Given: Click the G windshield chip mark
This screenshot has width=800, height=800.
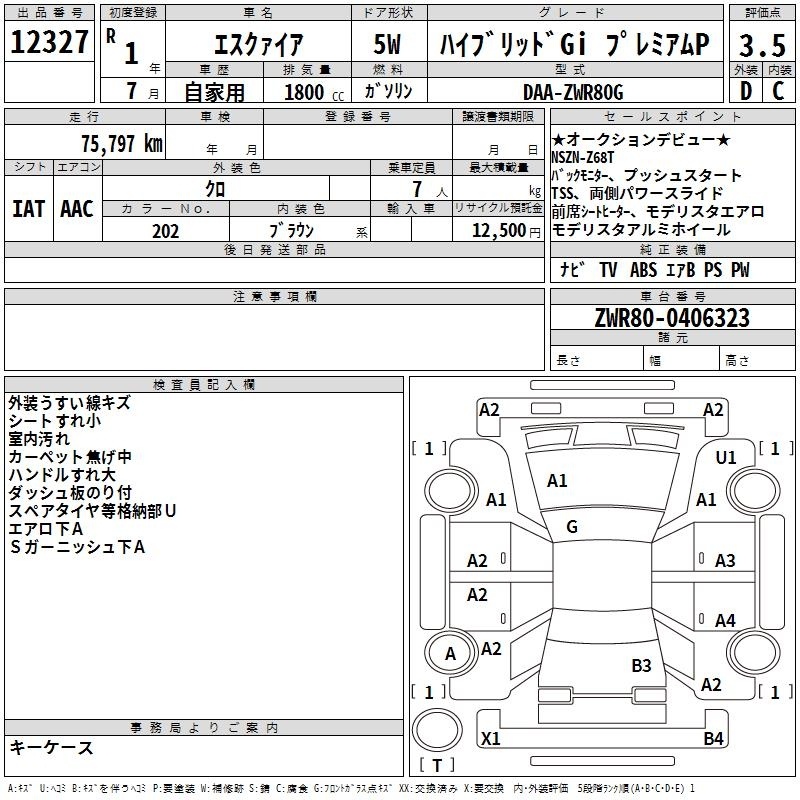Looking at the screenshot, I should point(572,527).
